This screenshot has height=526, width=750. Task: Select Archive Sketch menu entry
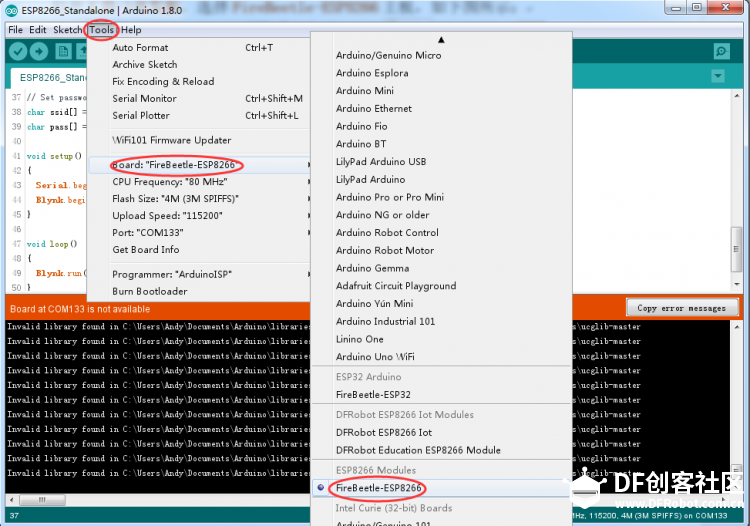pyautogui.click(x=199, y=65)
